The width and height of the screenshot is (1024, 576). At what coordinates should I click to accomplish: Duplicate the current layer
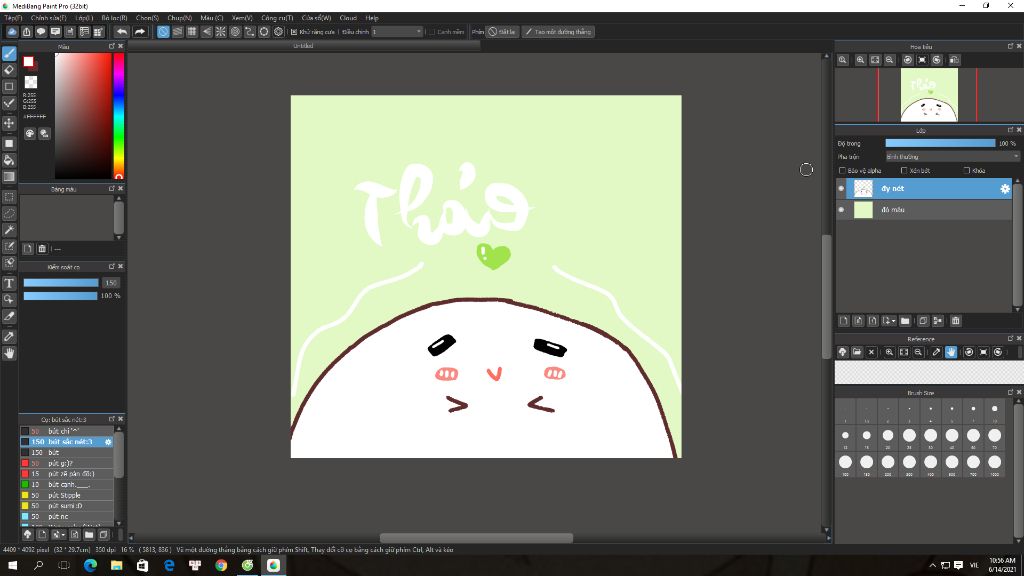coord(923,321)
